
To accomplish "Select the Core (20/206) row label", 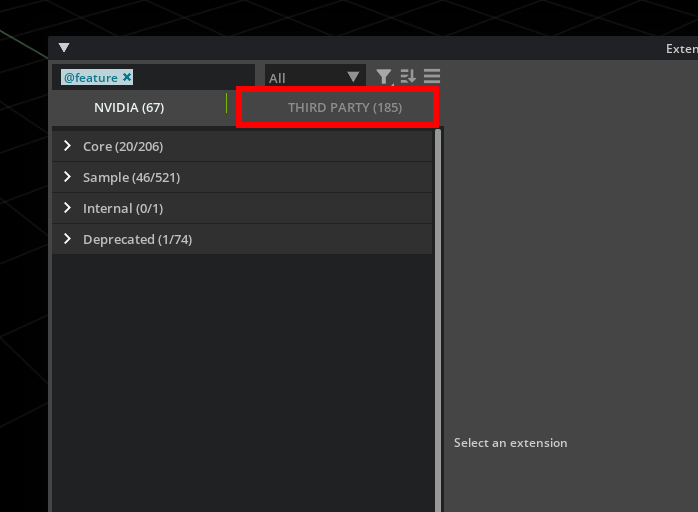I will coord(123,146).
